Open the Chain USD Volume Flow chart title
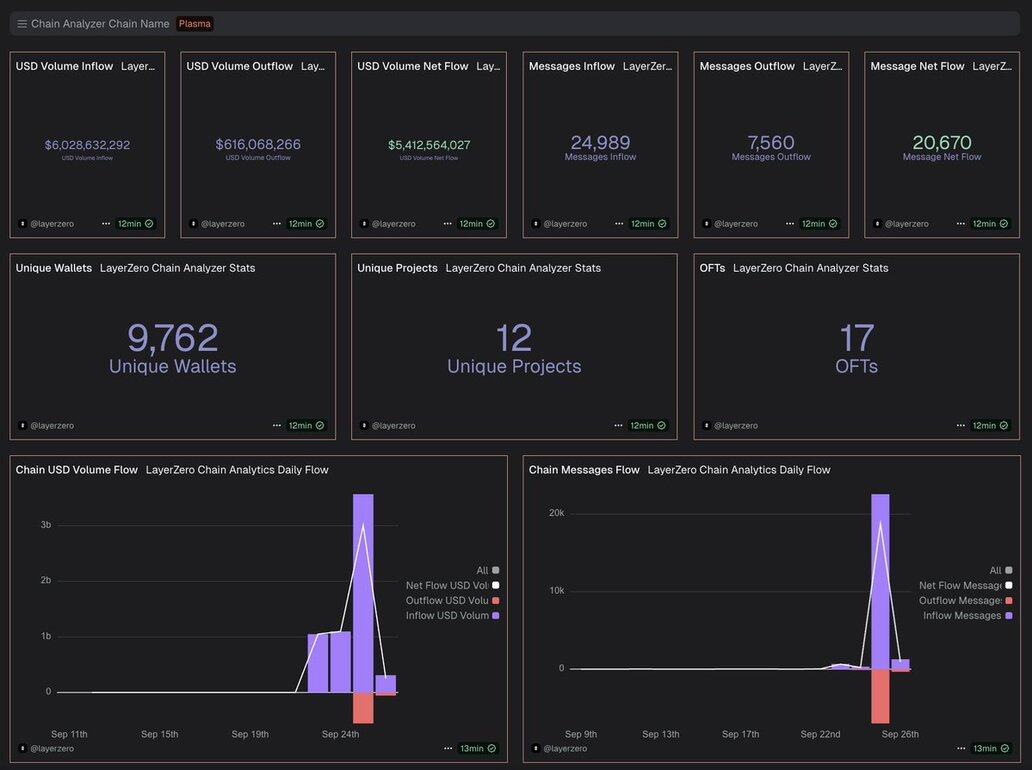 (77, 470)
